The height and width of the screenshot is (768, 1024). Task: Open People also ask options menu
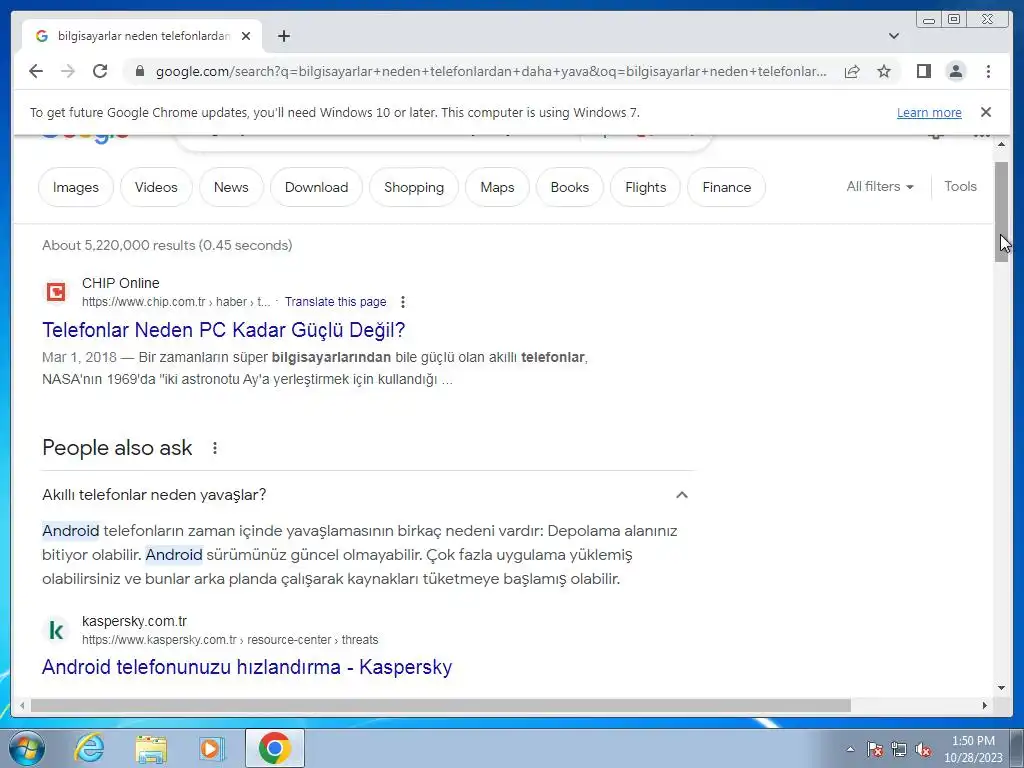[x=214, y=448]
